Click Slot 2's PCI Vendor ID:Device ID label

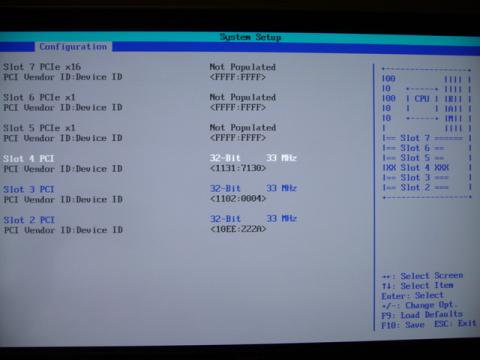[x=63, y=230]
